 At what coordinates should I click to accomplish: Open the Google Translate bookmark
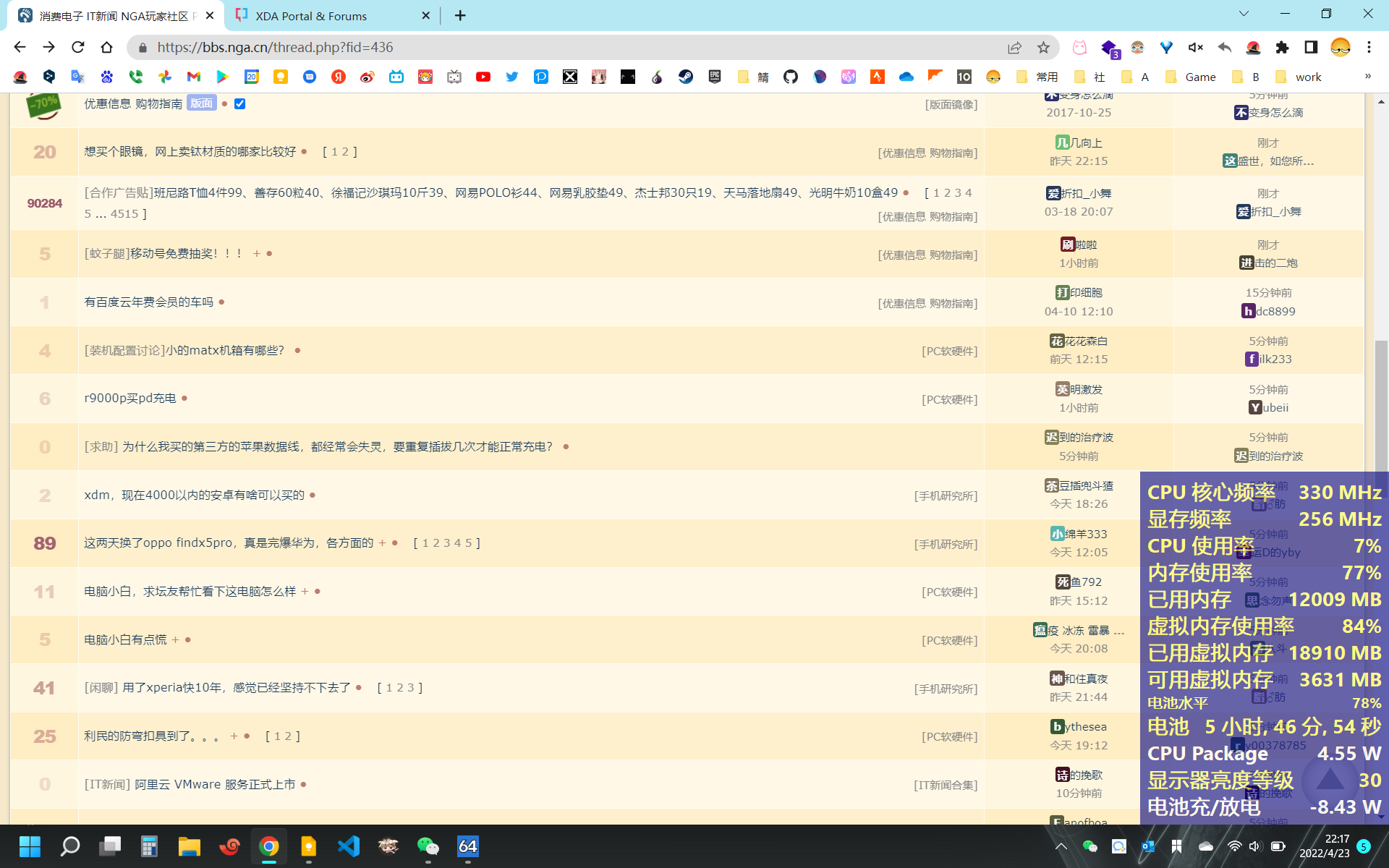pos(78,77)
